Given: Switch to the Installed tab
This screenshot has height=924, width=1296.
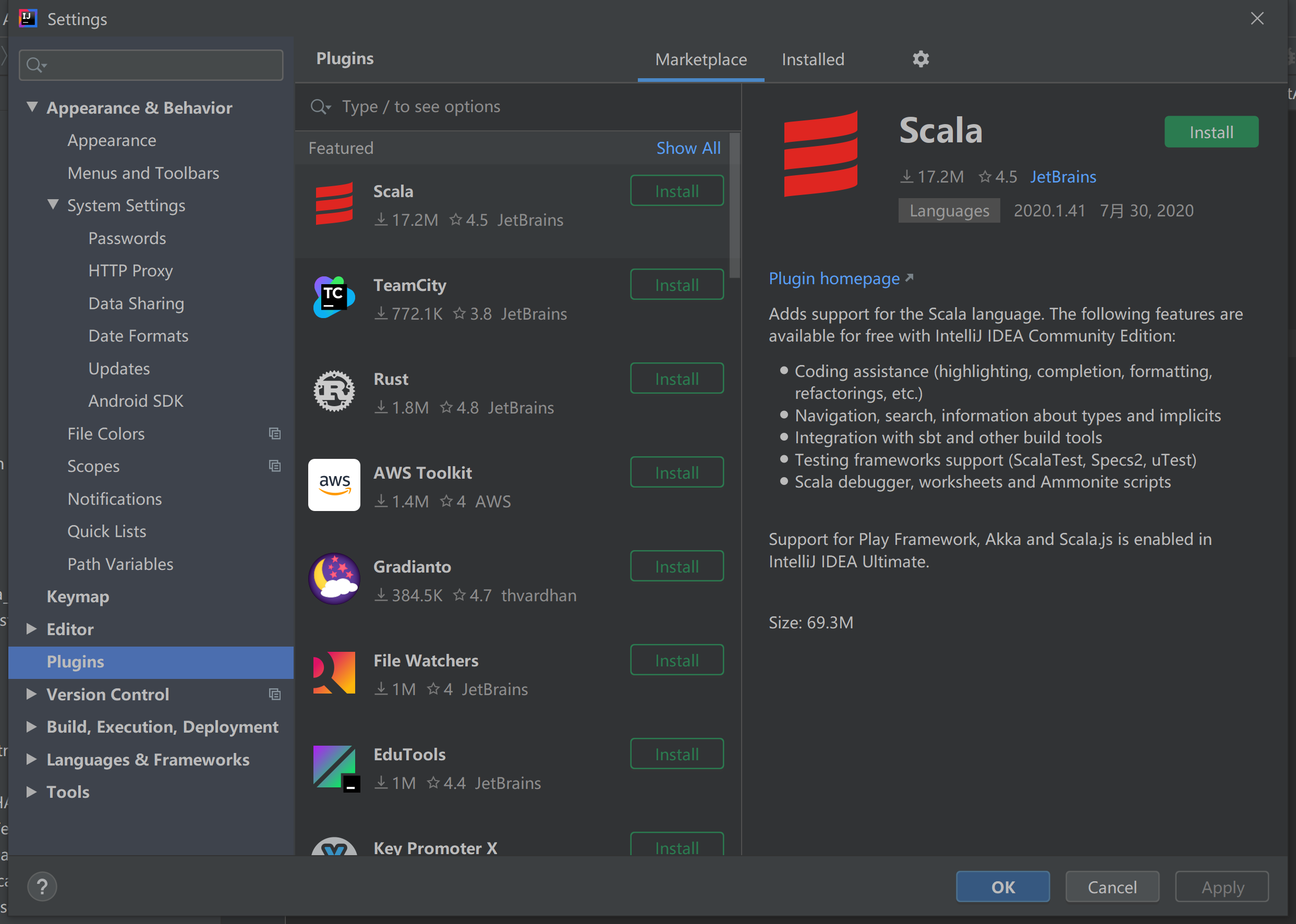Looking at the screenshot, I should (813, 59).
